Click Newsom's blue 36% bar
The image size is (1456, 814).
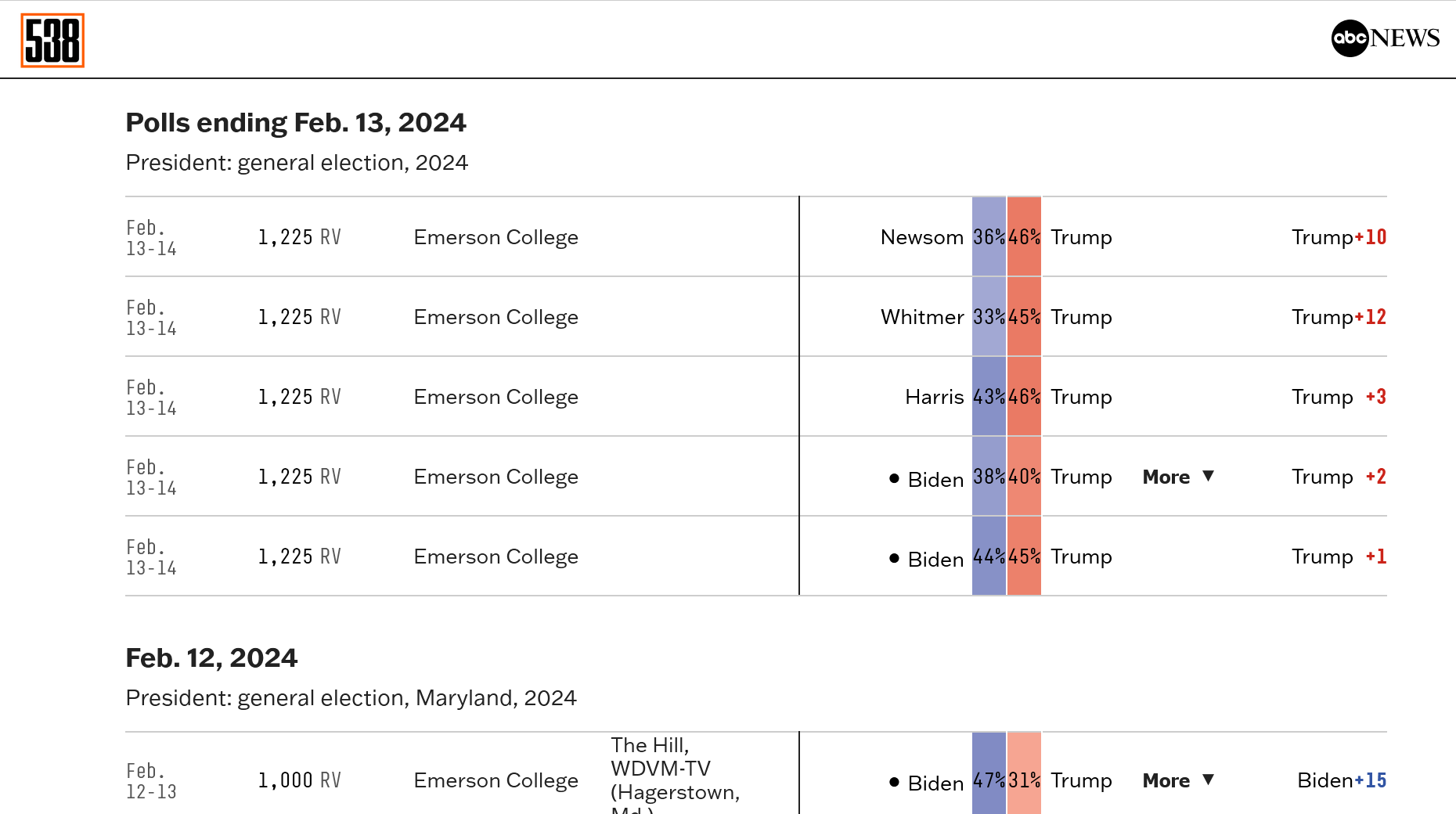coord(989,236)
